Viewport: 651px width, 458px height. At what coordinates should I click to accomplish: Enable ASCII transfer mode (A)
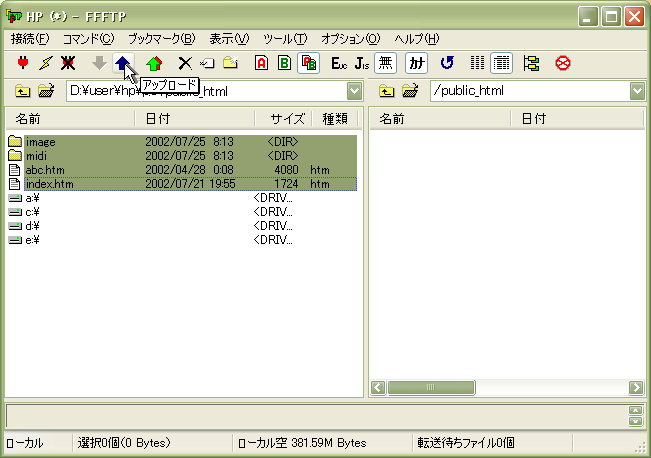pos(262,63)
